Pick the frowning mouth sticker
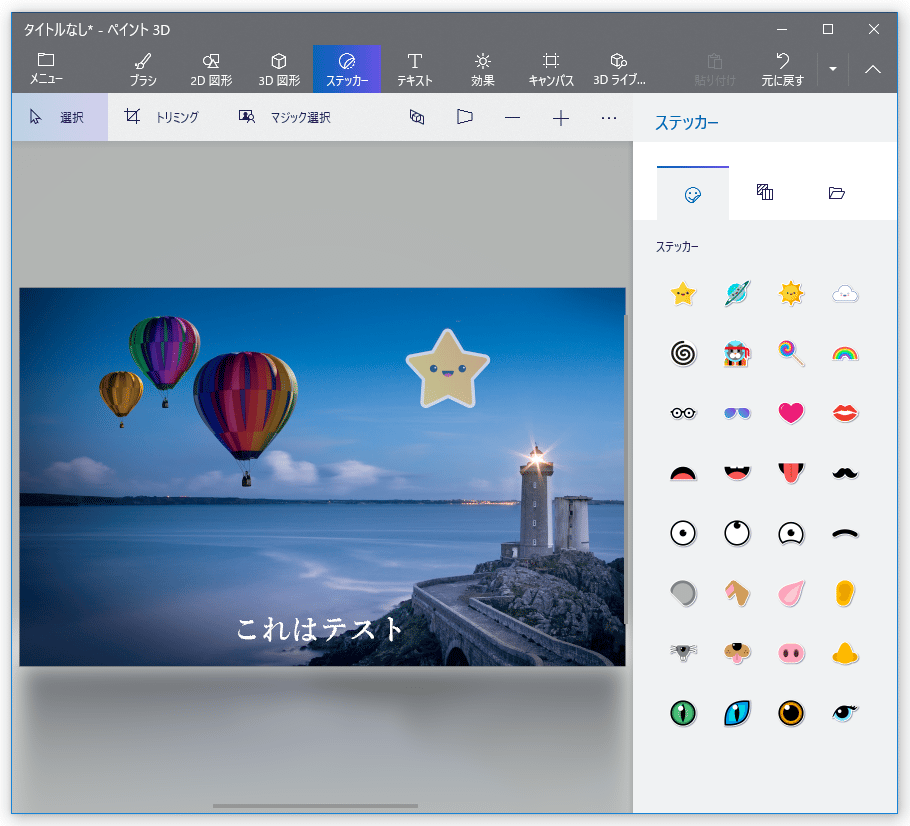This screenshot has width=910, height=826. 683,473
